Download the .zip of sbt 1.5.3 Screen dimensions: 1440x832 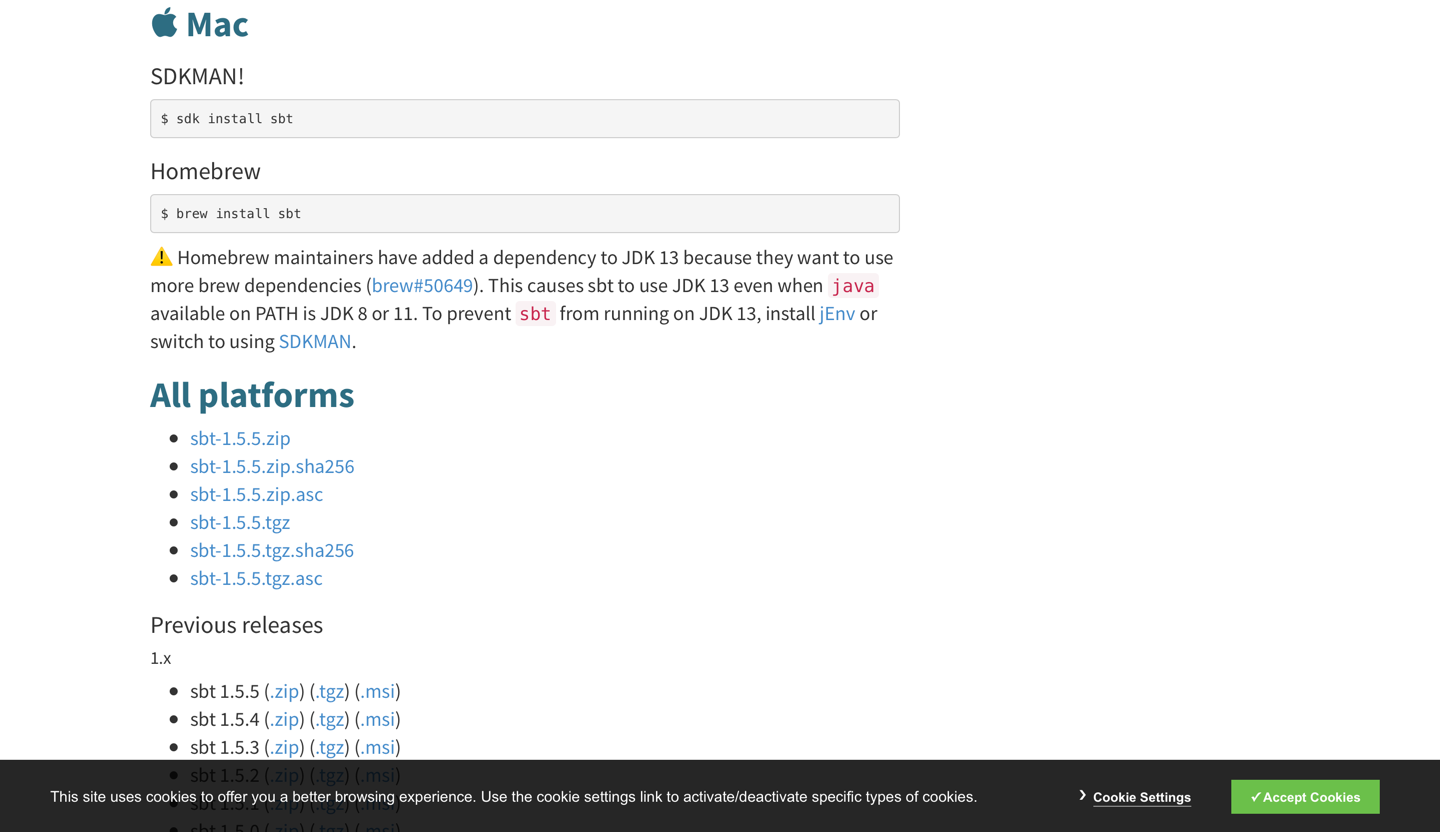(x=285, y=747)
